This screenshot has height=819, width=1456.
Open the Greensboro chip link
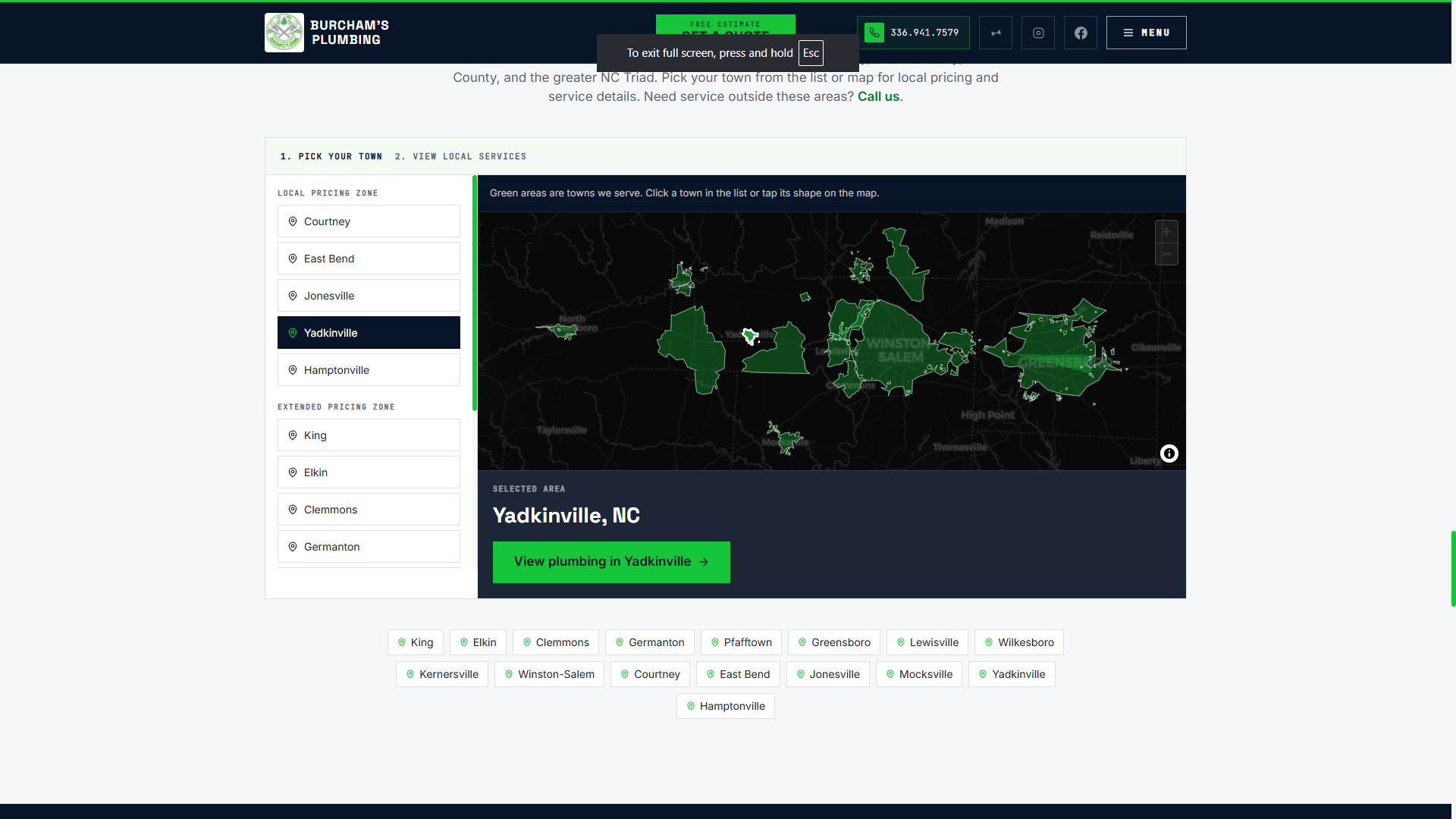tap(834, 642)
